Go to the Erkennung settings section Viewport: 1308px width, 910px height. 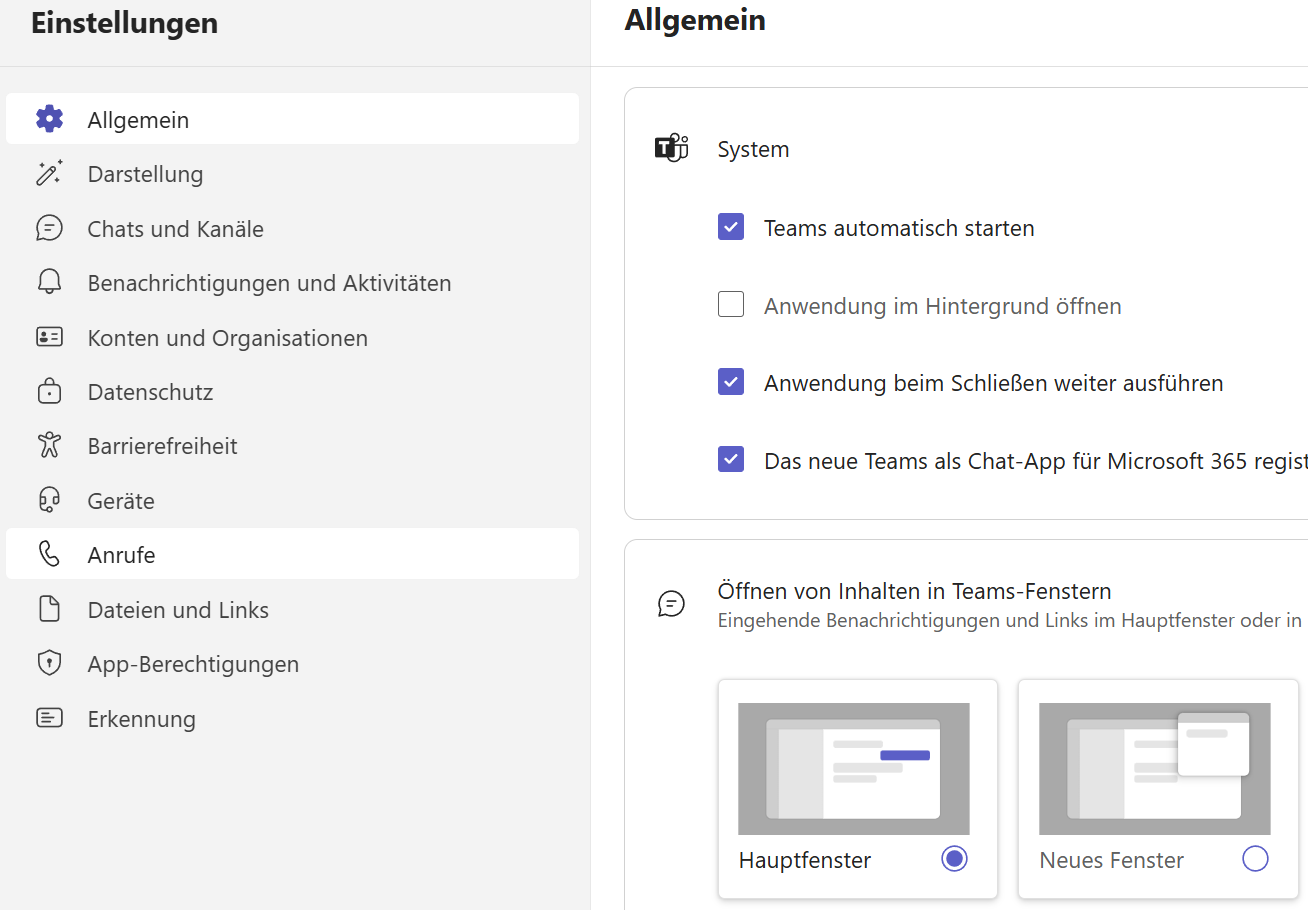pos(141,718)
